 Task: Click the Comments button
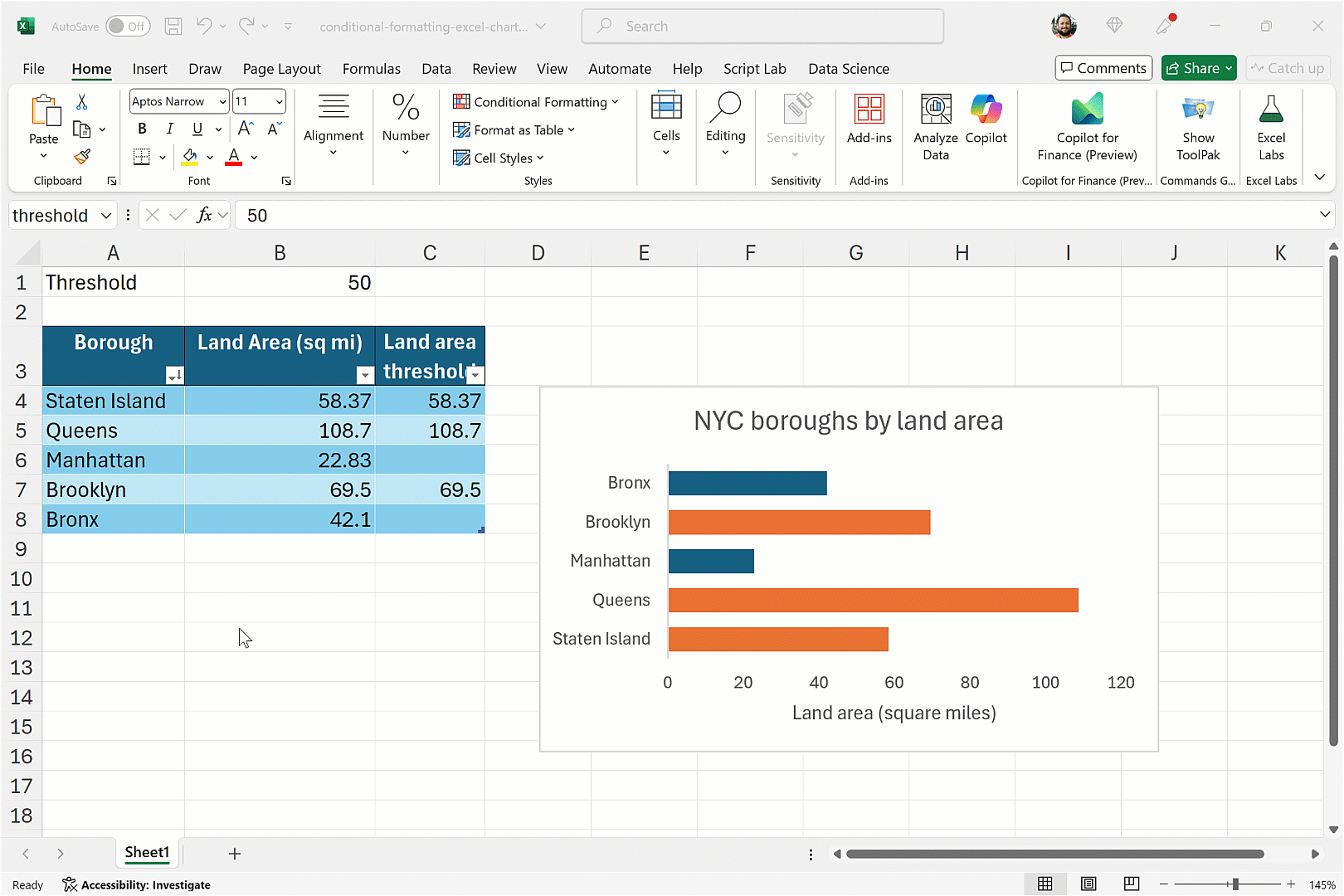(x=1103, y=68)
